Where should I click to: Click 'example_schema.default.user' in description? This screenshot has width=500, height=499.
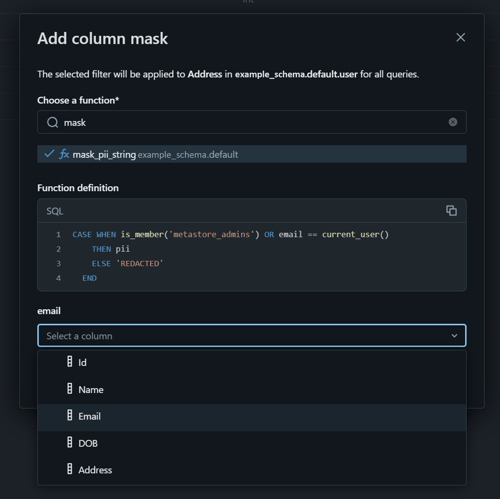pyautogui.click(x=296, y=74)
